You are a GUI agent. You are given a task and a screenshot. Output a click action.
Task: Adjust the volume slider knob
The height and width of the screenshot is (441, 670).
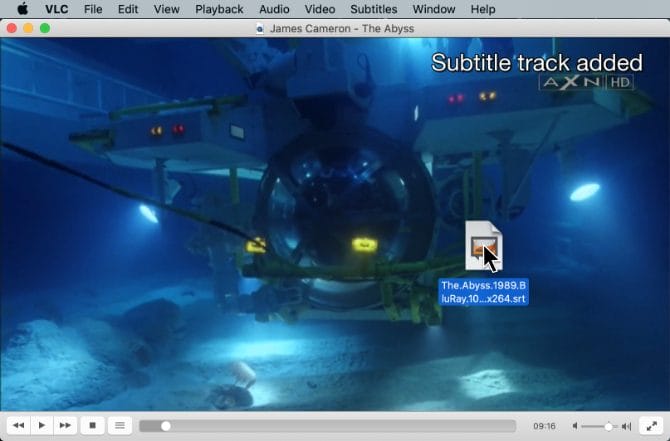point(608,426)
